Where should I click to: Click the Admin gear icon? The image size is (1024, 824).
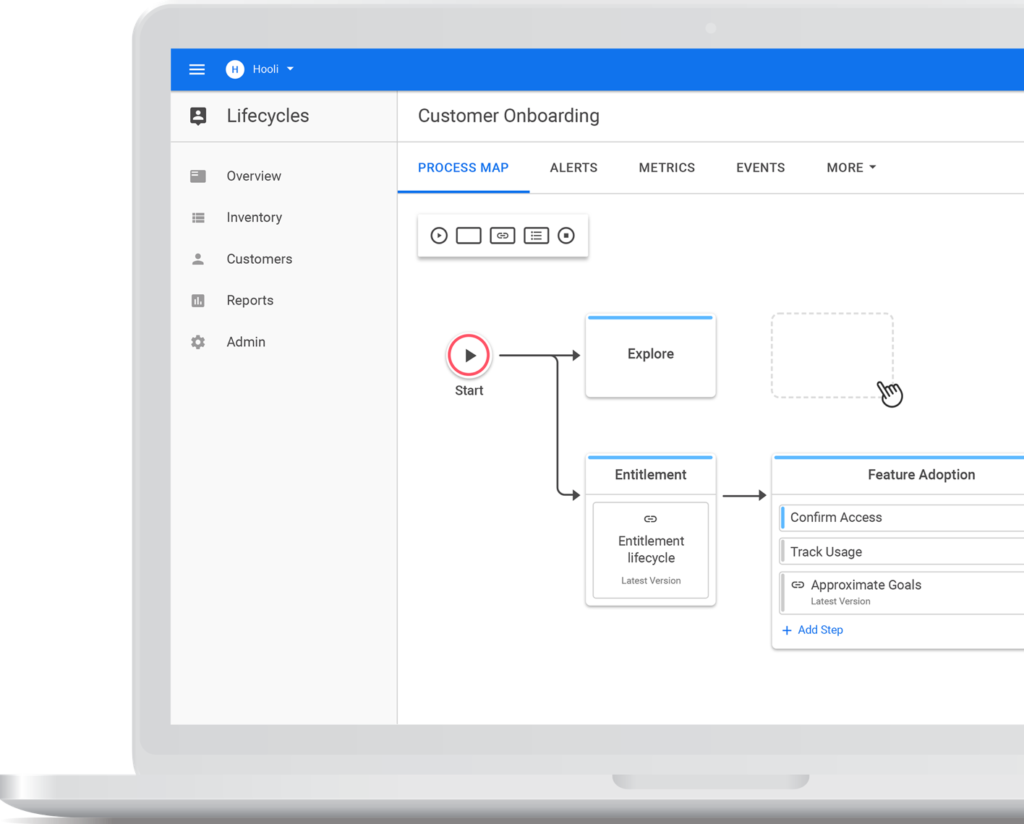click(198, 342)
